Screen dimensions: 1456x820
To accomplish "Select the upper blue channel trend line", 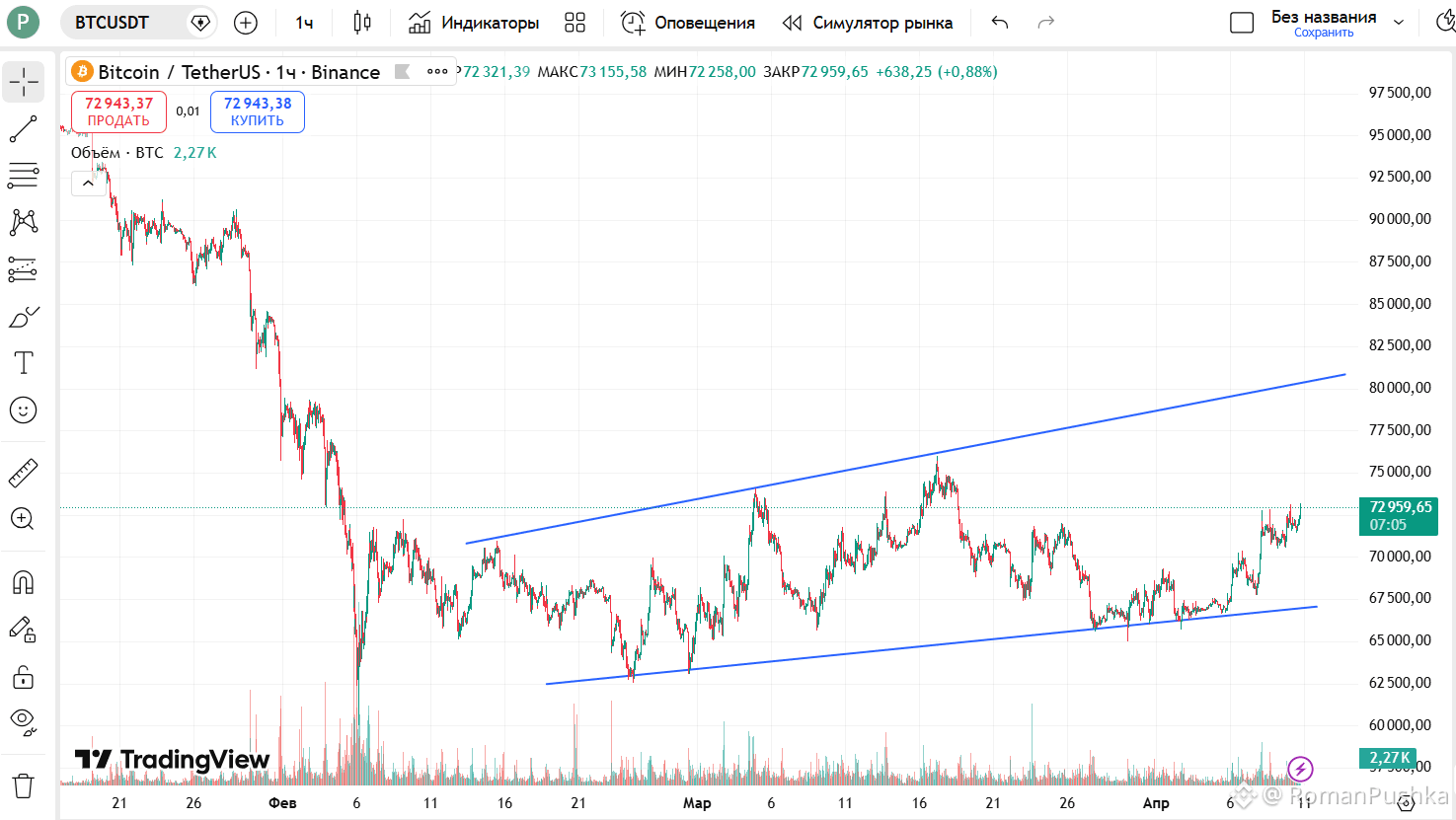I will point(905,459).
